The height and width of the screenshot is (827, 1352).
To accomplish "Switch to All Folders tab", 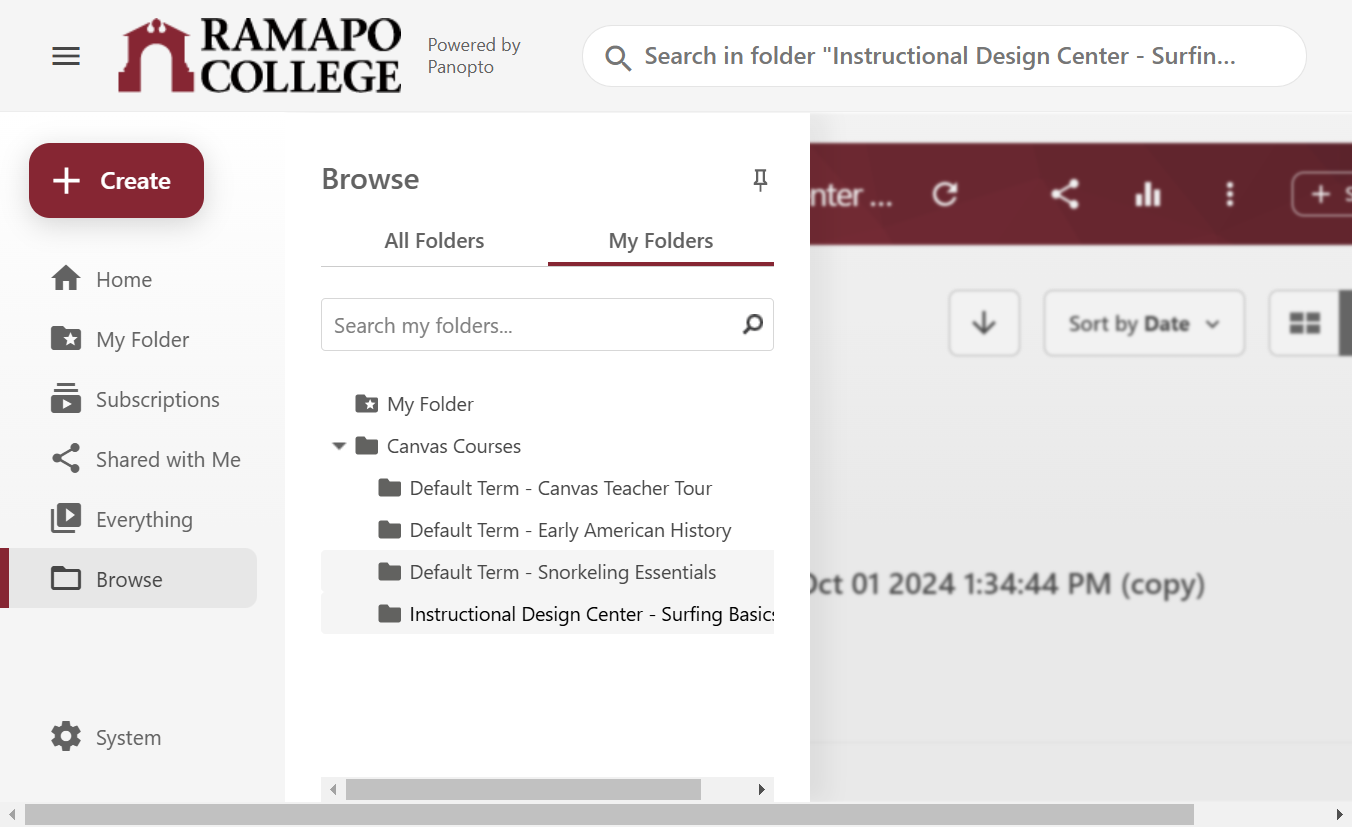I will (x=434, y=241).
